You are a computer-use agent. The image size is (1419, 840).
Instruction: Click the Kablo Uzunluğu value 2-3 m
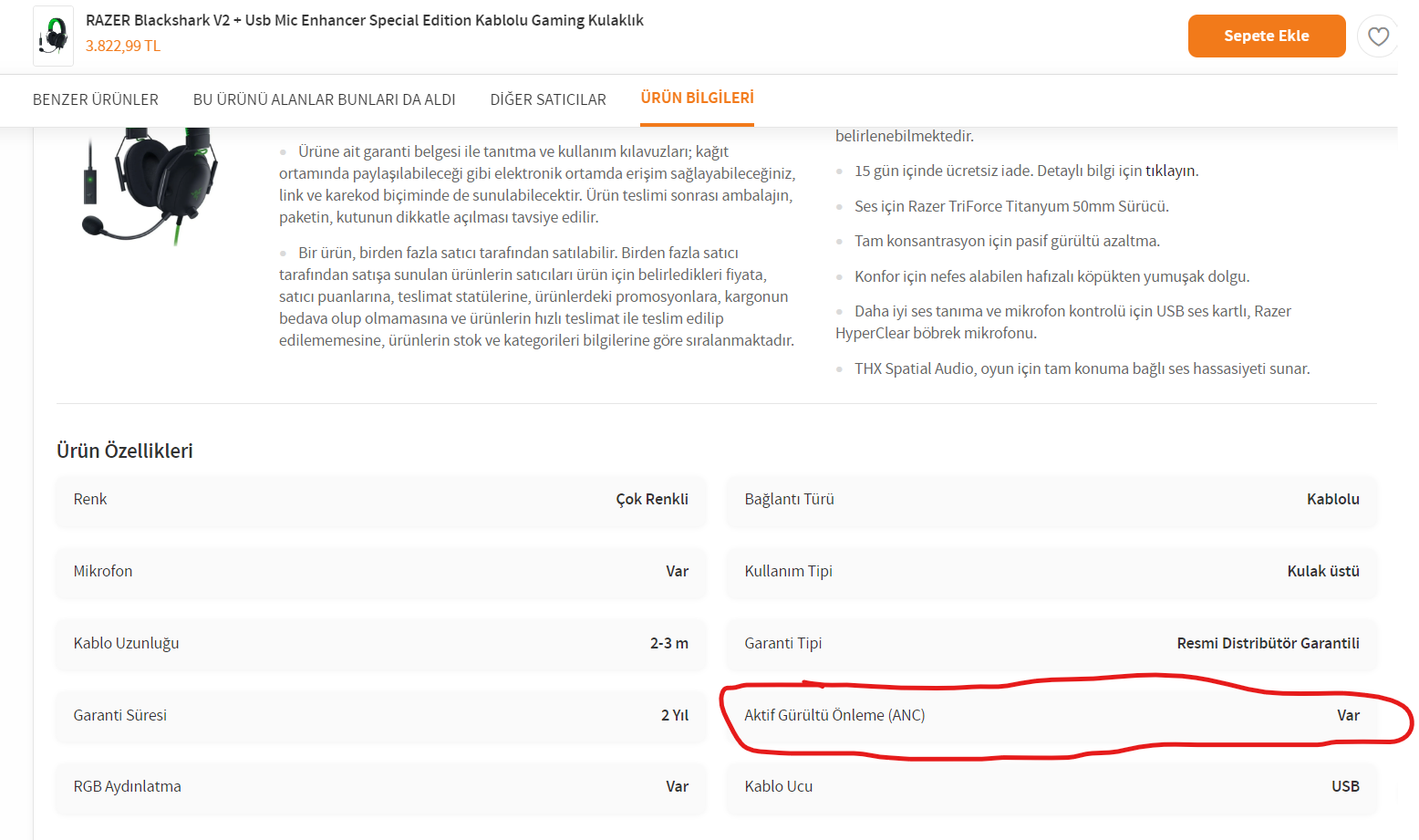pyautogui.click(x=669, y=643)
